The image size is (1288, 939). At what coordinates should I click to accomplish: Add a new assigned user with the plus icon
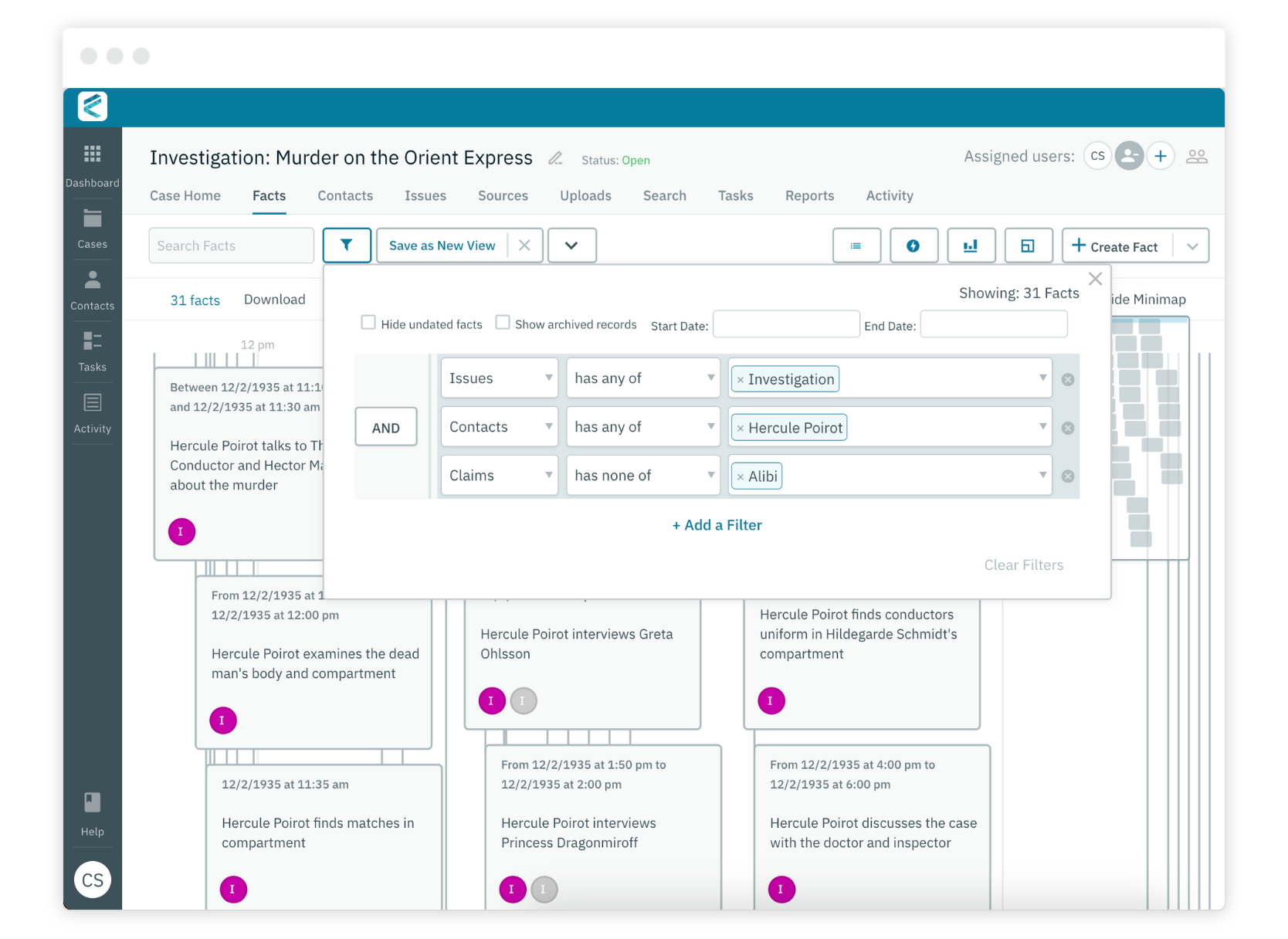pos(1161,155)
